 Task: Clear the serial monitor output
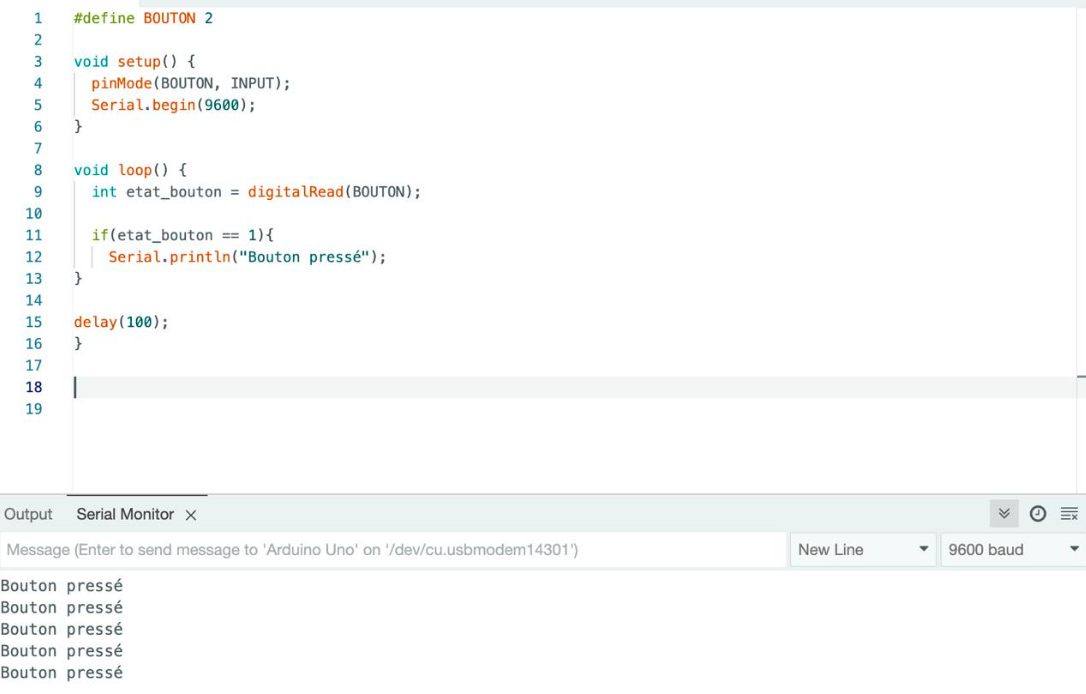click(x=1069, y=514)
